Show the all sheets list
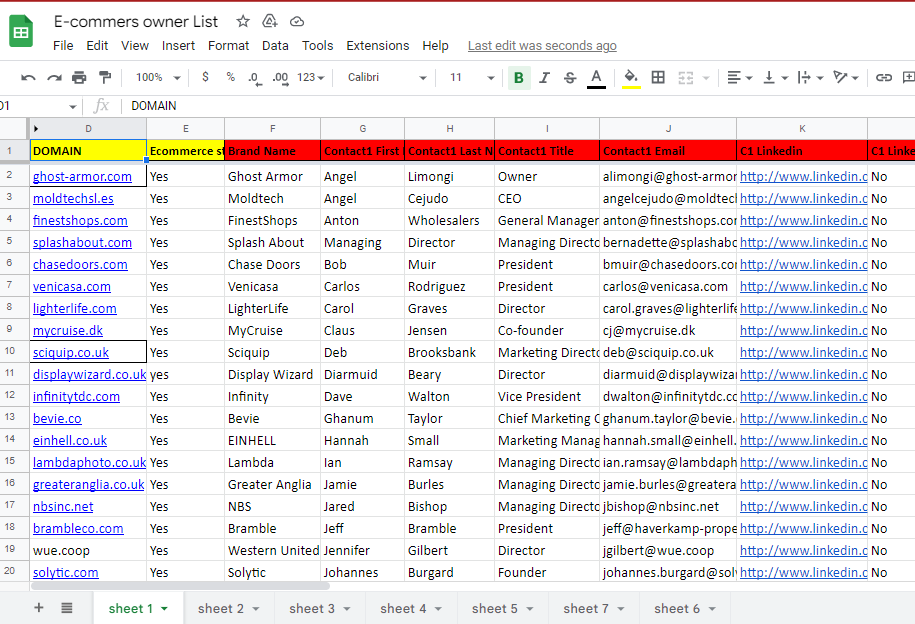915x624 pixels. tap(67, 608)
